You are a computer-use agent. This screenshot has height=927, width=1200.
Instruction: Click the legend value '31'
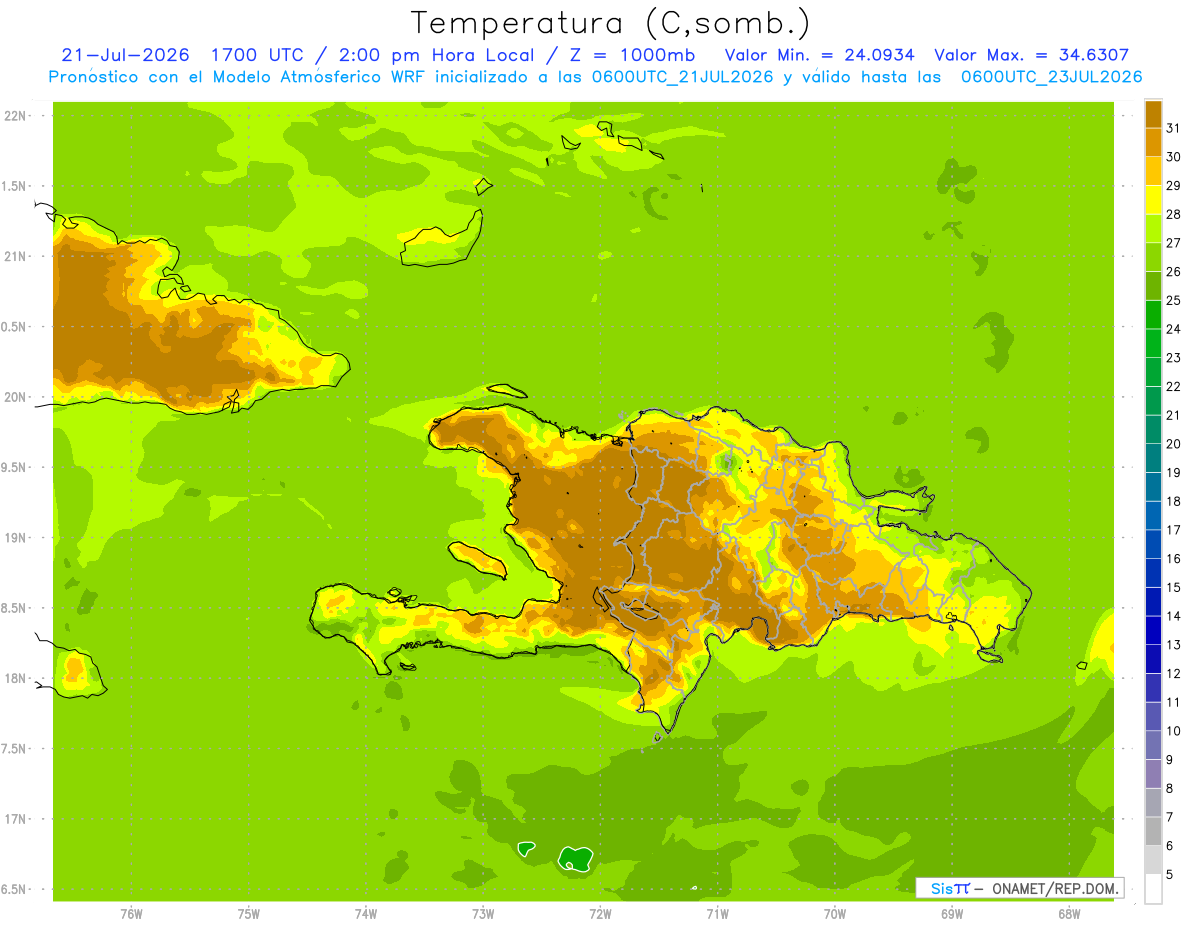coord(1174,128)
